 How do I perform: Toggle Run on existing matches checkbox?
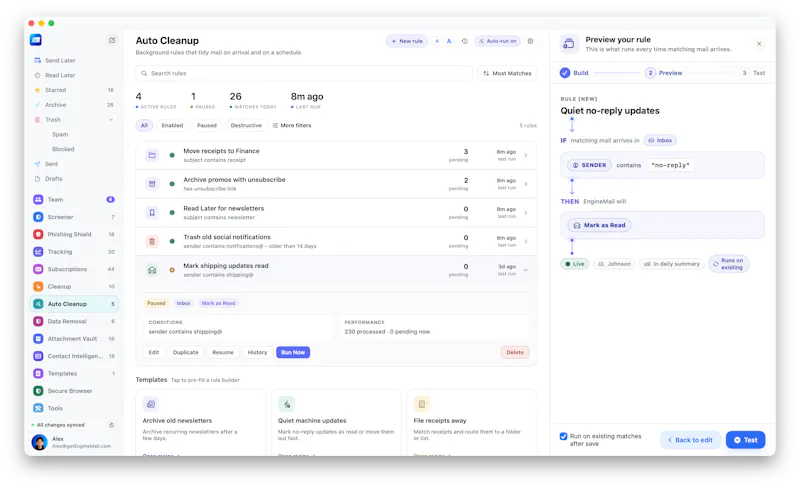pos(563,436)
